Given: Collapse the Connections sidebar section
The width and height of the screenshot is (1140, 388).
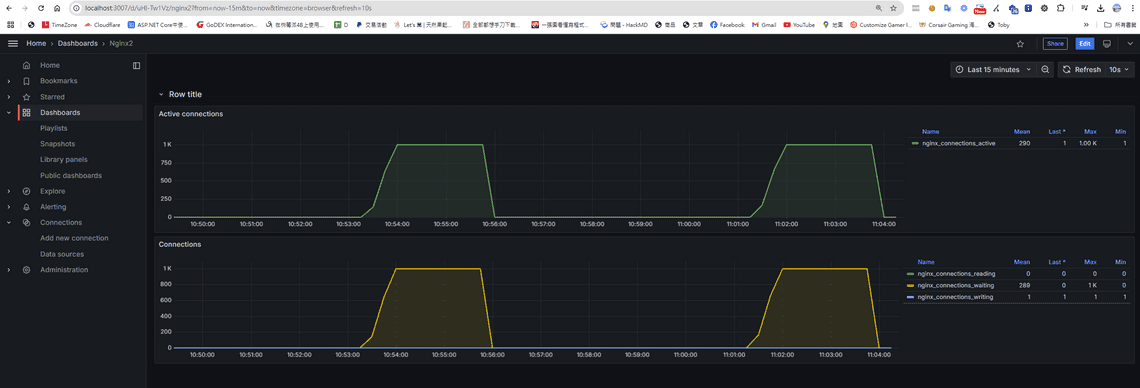Looking at the screenshot, I should (9, 222).
